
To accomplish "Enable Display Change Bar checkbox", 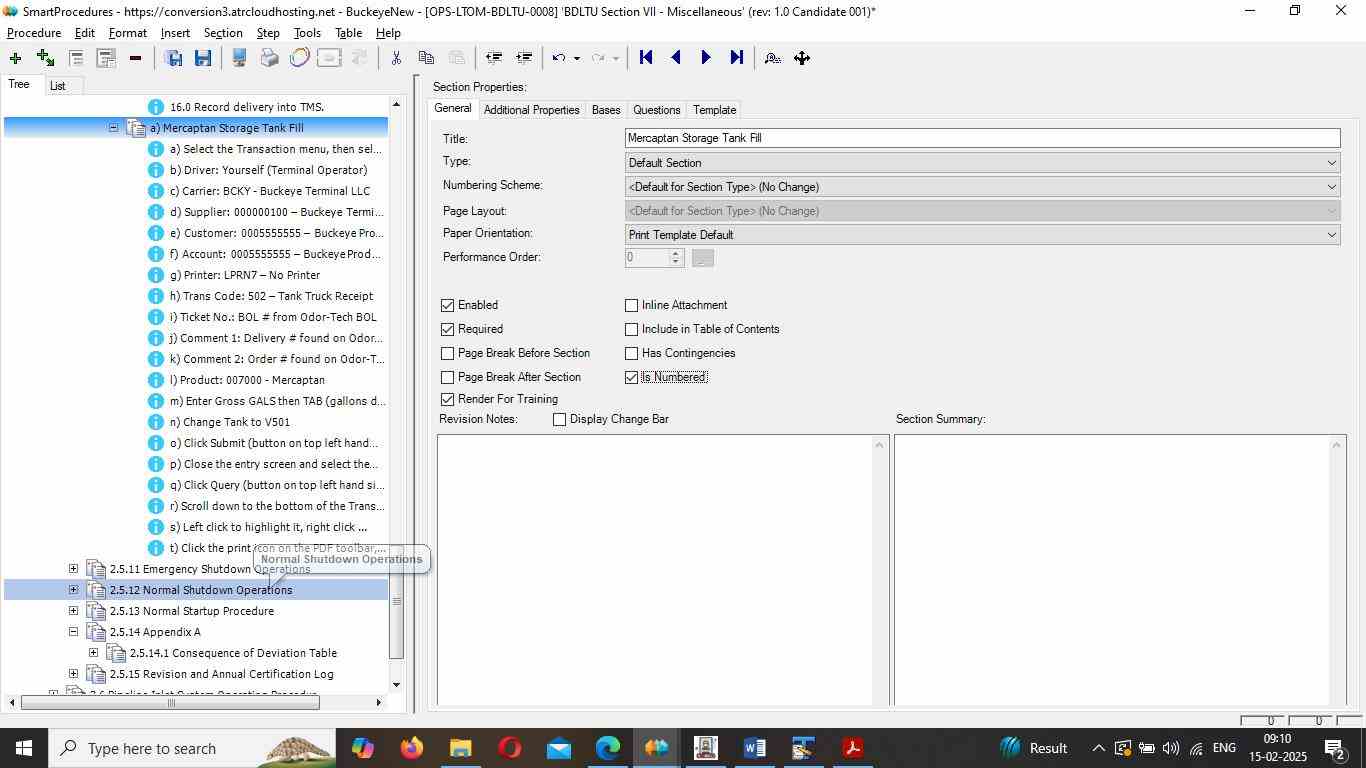I will [x=559, y=419].
